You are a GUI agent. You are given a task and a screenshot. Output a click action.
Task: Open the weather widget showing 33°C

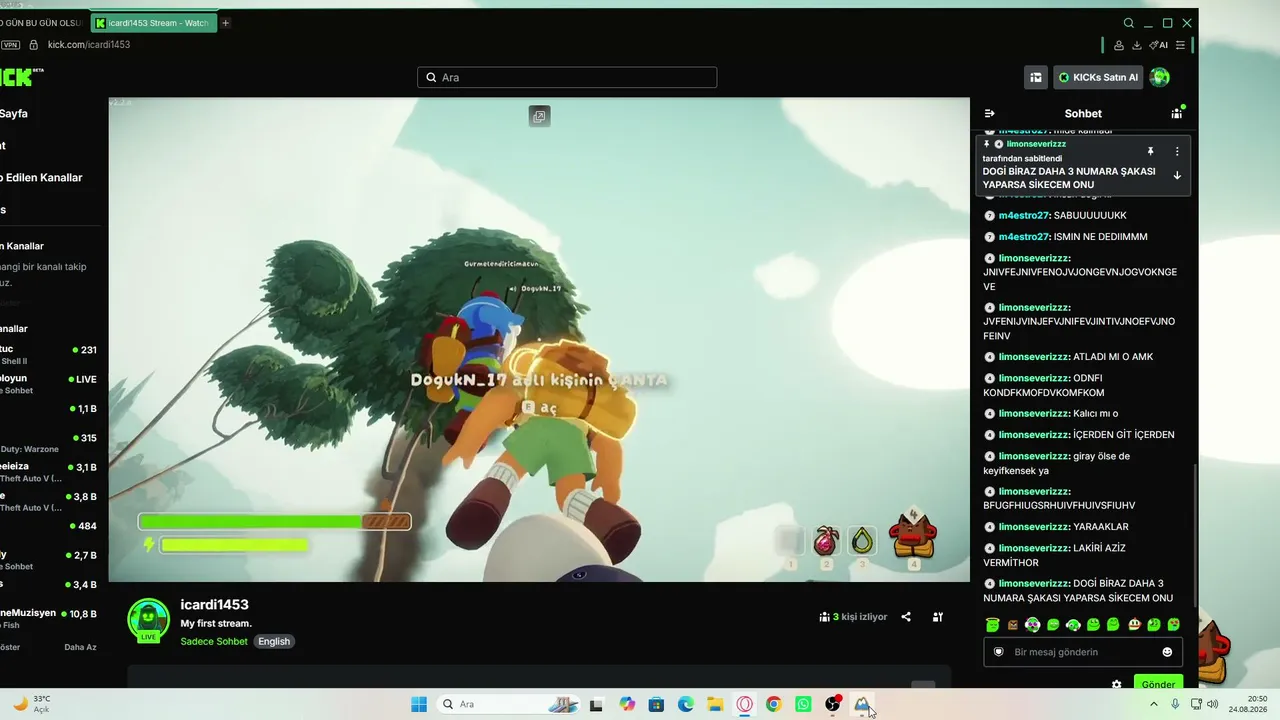point(32,704)
